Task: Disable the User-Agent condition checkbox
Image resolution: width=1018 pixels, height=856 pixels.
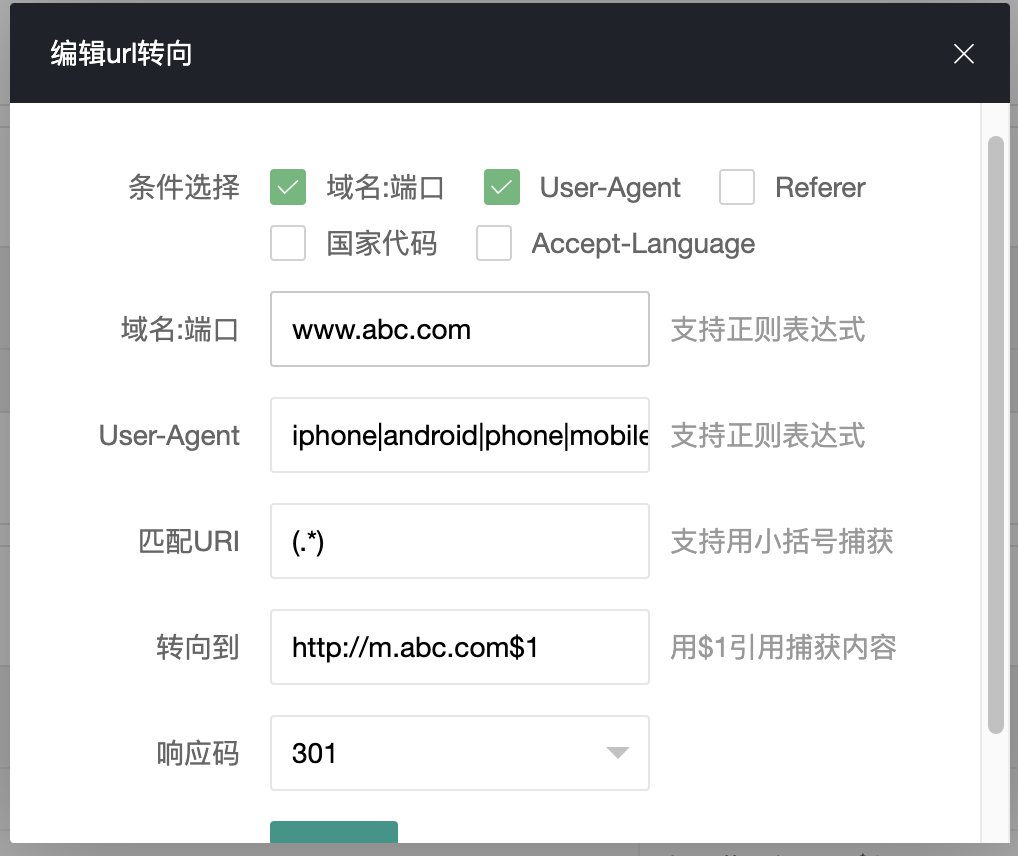Action: tap(501, 187)
